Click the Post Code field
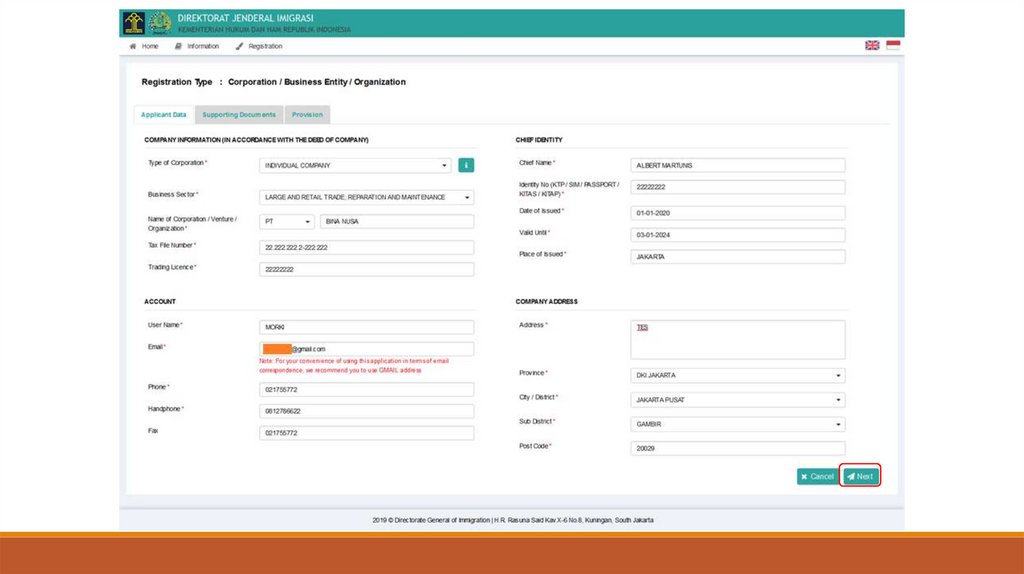This screenshot has width=1024, height=574. pyautogui.click(x=738, y=449)
